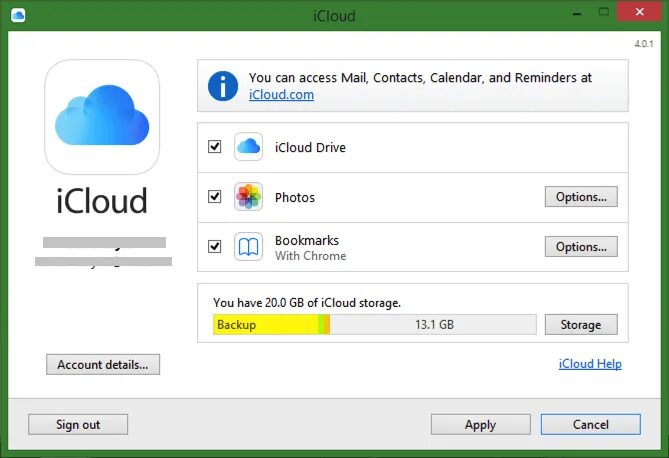Click the "Bookmarks" label
669x458 pixels.
(x=307, y=241)
